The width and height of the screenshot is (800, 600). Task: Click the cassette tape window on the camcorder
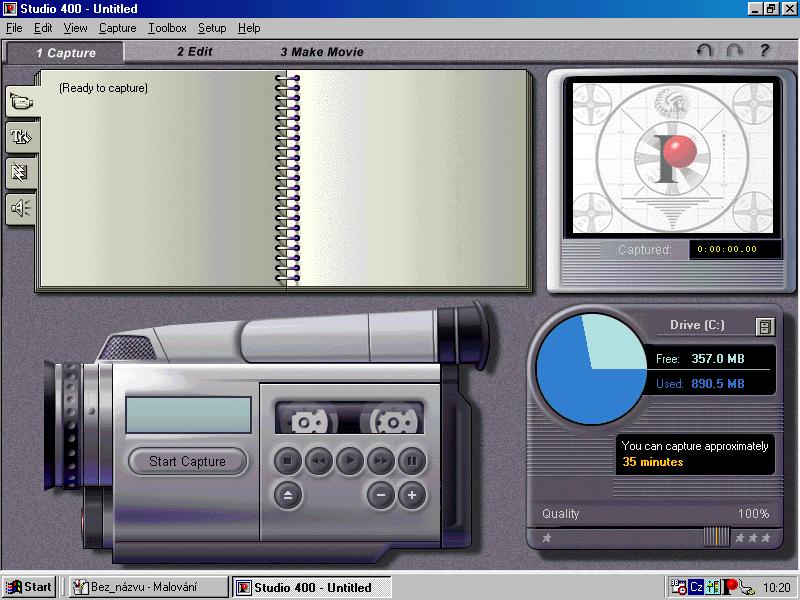tap(349, 417)
